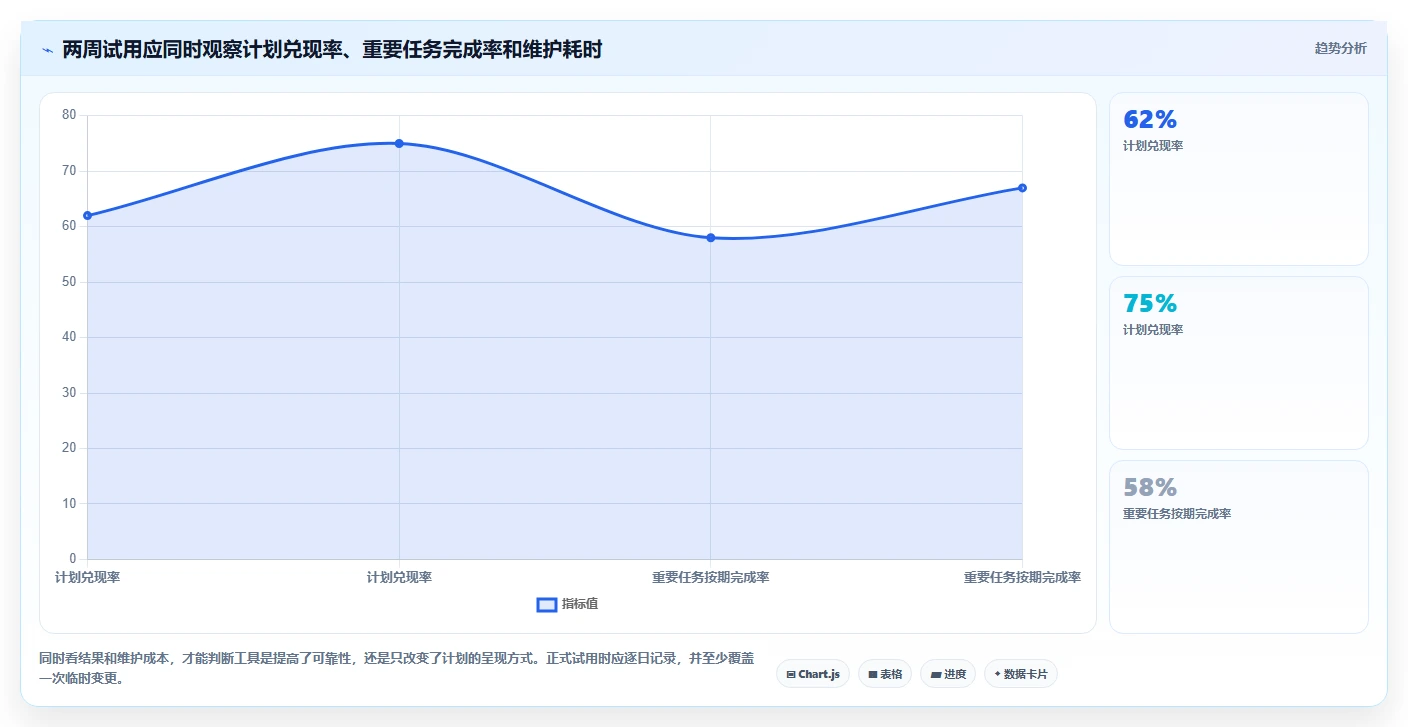Open the 趋势分析 label in the header
The width and height of the screenshot is (1408, 727).
click(1340, 49)
